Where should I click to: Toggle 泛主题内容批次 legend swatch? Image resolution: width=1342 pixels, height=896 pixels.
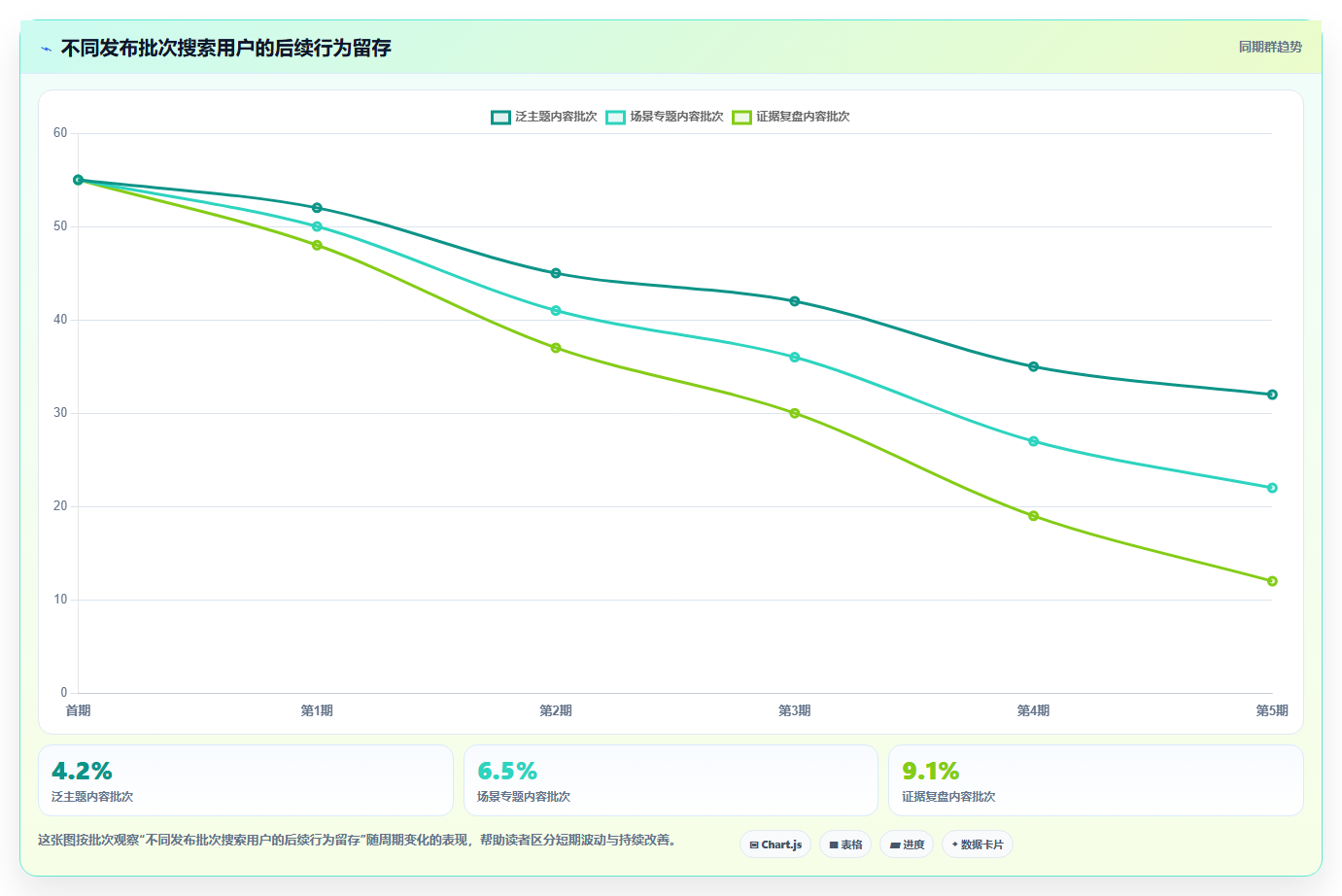tap(500, 117)
